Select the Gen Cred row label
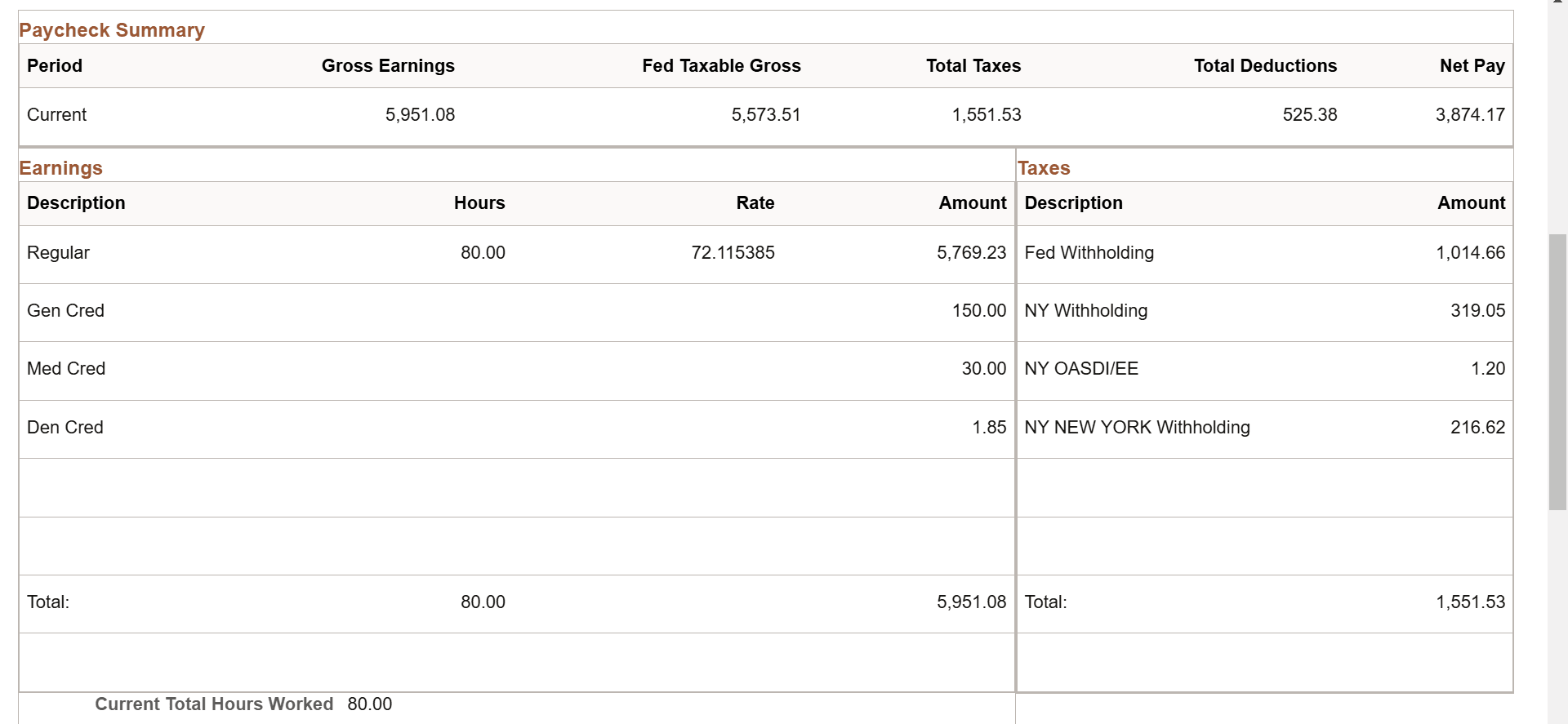1568x724 pixels. point(65,311)
